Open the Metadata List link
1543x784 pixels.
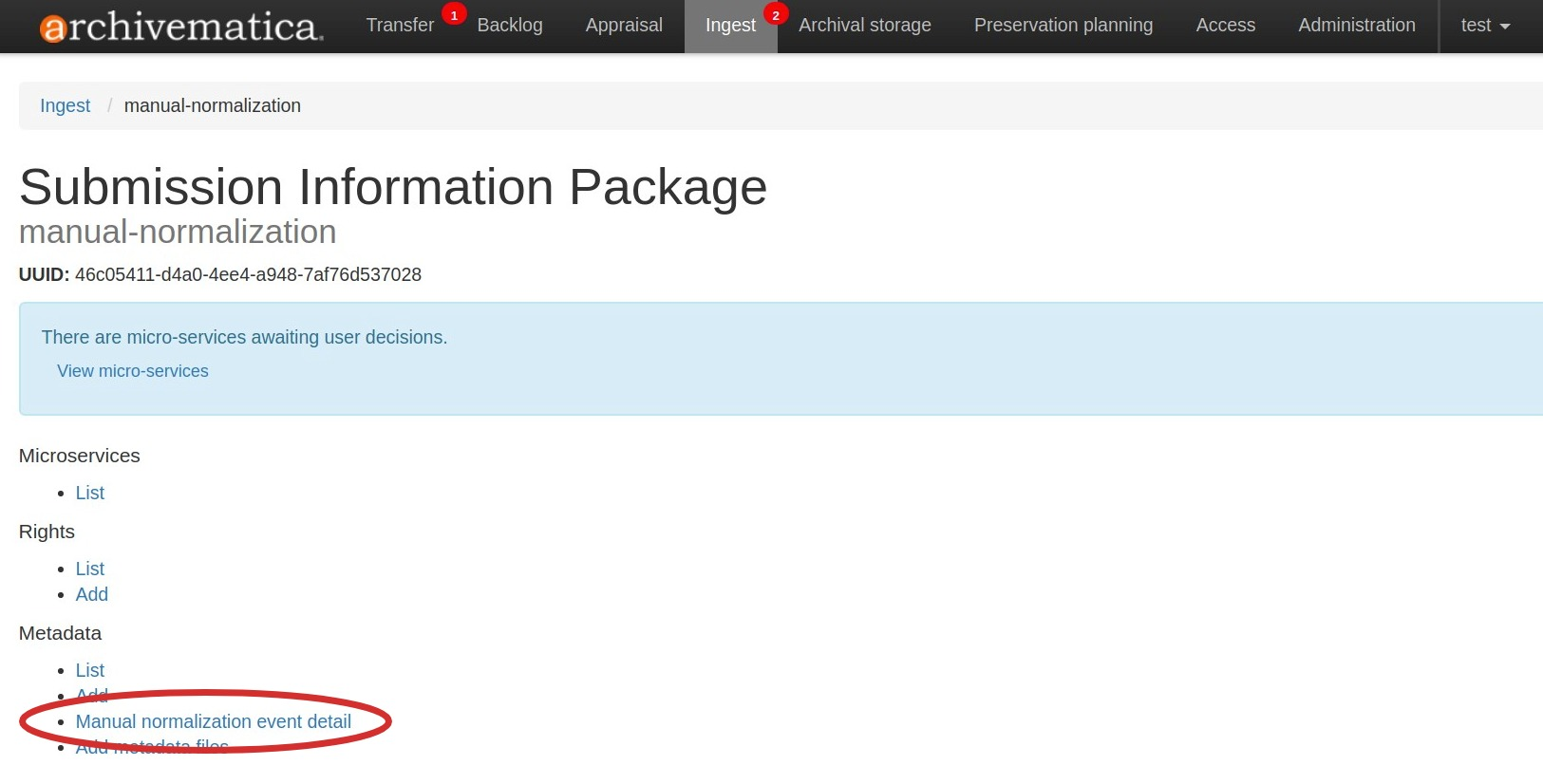click(90, 670)
